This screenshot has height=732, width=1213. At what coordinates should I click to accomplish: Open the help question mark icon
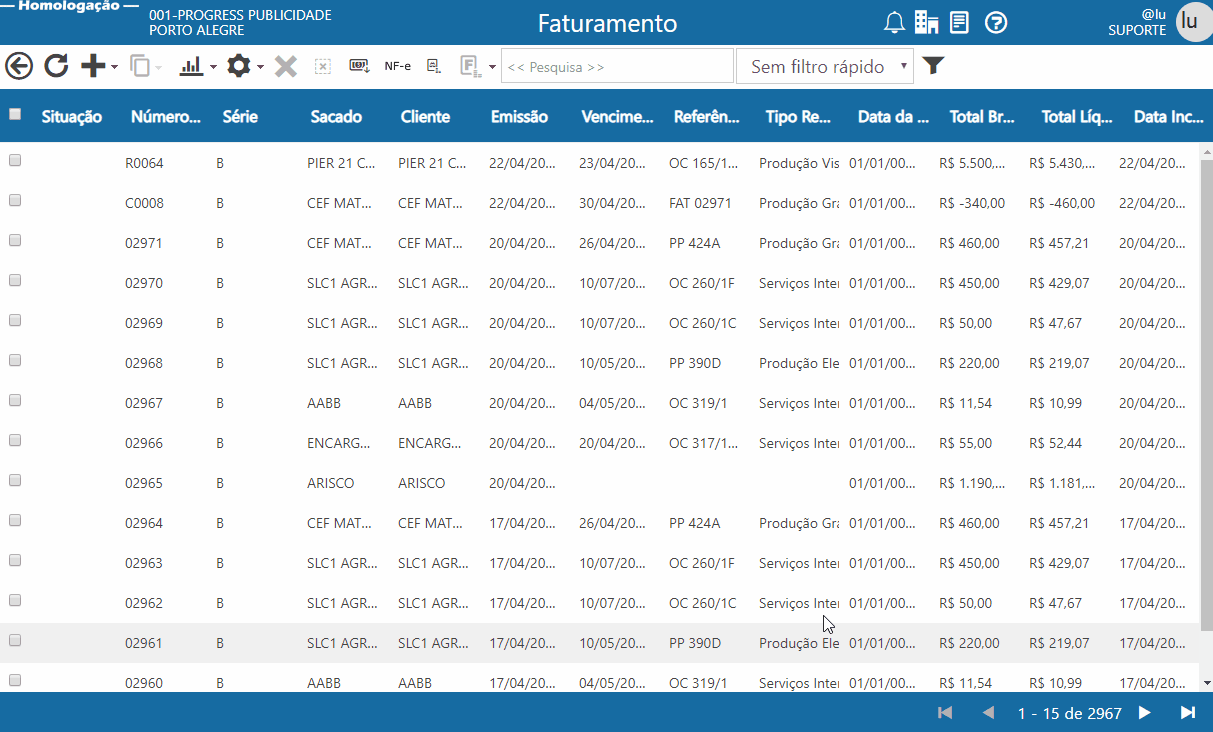click(996, 23)
